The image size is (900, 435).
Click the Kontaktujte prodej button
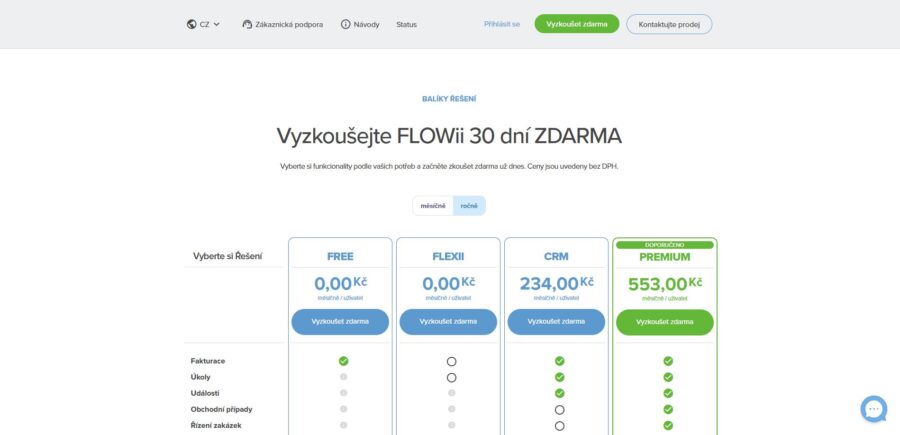[669, 24]
